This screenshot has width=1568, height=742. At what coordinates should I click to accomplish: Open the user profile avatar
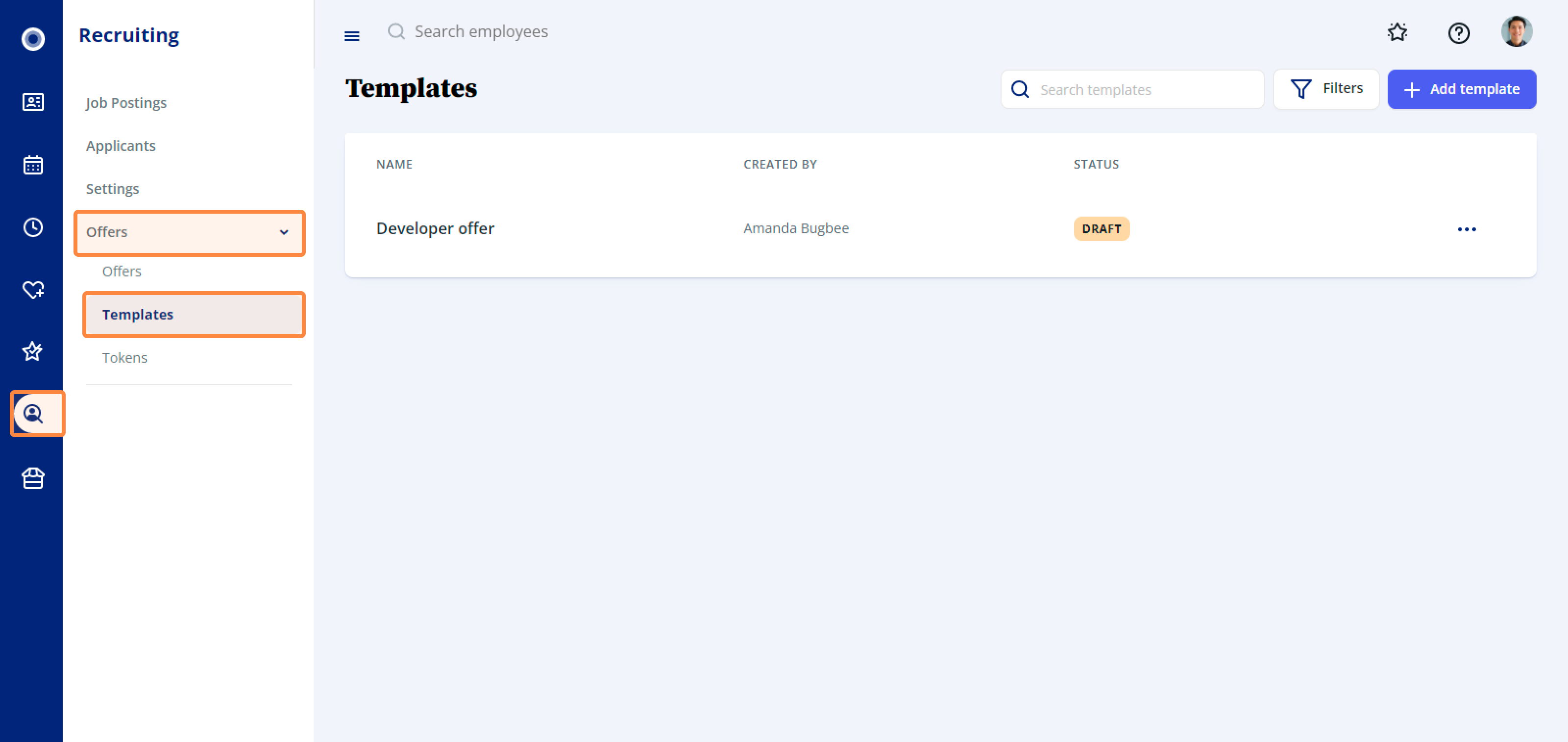pos(1516,32)
